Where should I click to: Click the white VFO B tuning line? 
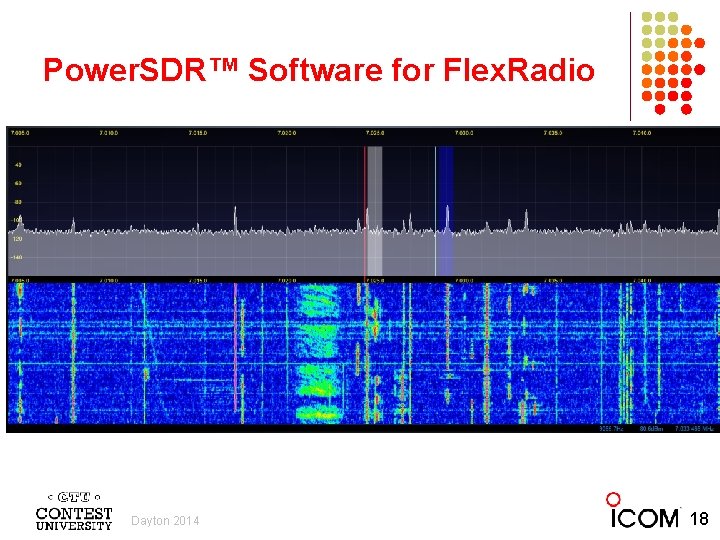436,211
